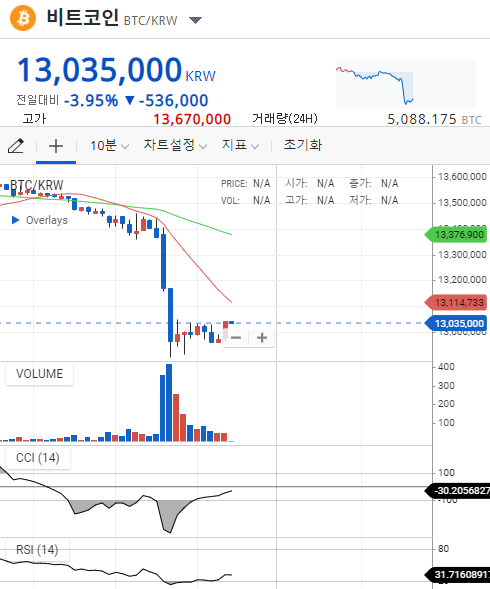Open the BTC/KRW market selector arrow

pyautogui.click(x=195, y=20)
